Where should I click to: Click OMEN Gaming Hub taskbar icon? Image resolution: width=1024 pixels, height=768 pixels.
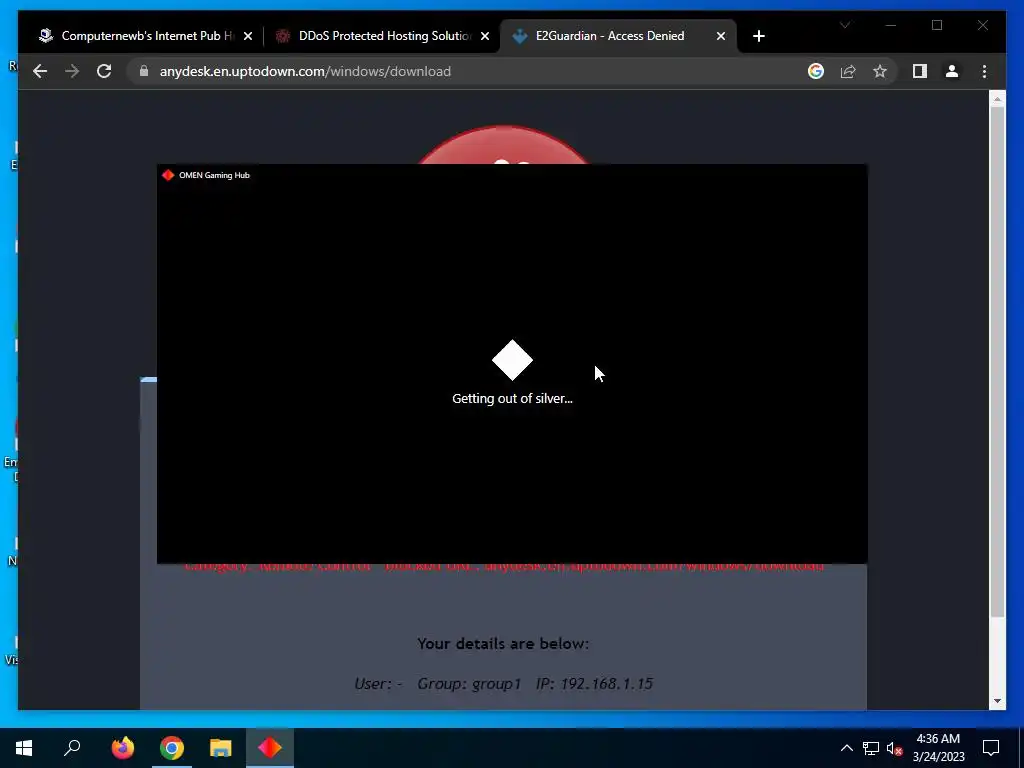[x=270, y=748]
